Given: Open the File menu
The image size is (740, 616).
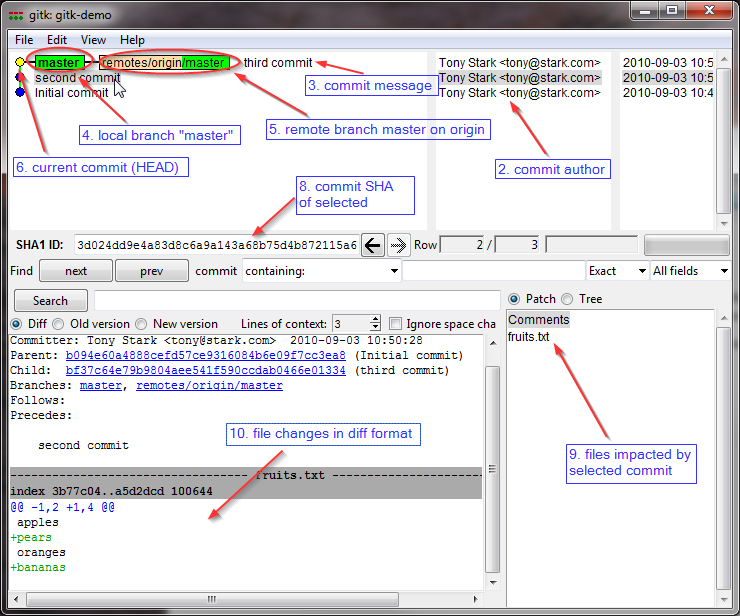Looking at the screenshot, I should click(x=24, y=40).
